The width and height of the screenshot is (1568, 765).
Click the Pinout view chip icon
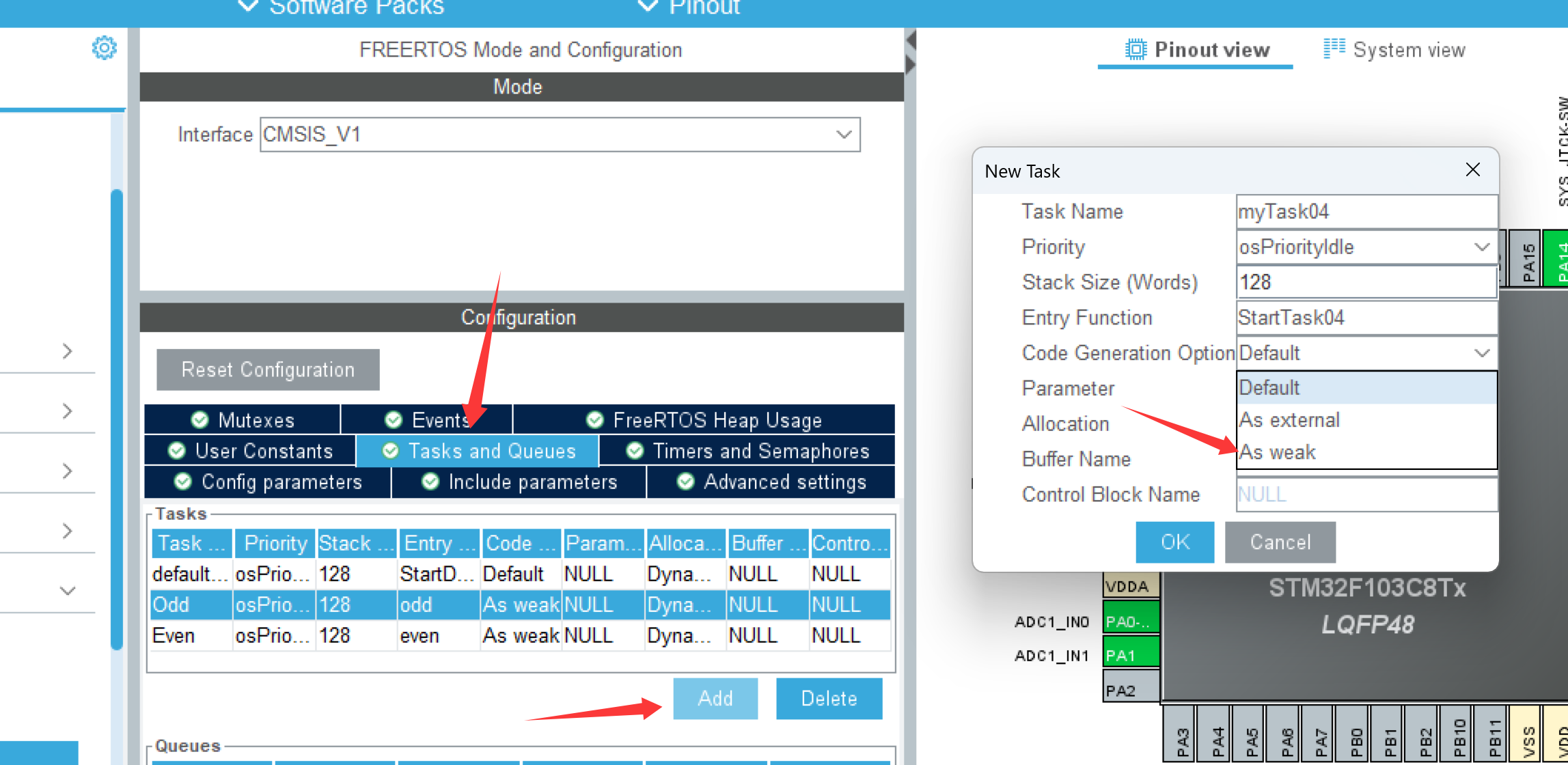[x=1136, y=50]
